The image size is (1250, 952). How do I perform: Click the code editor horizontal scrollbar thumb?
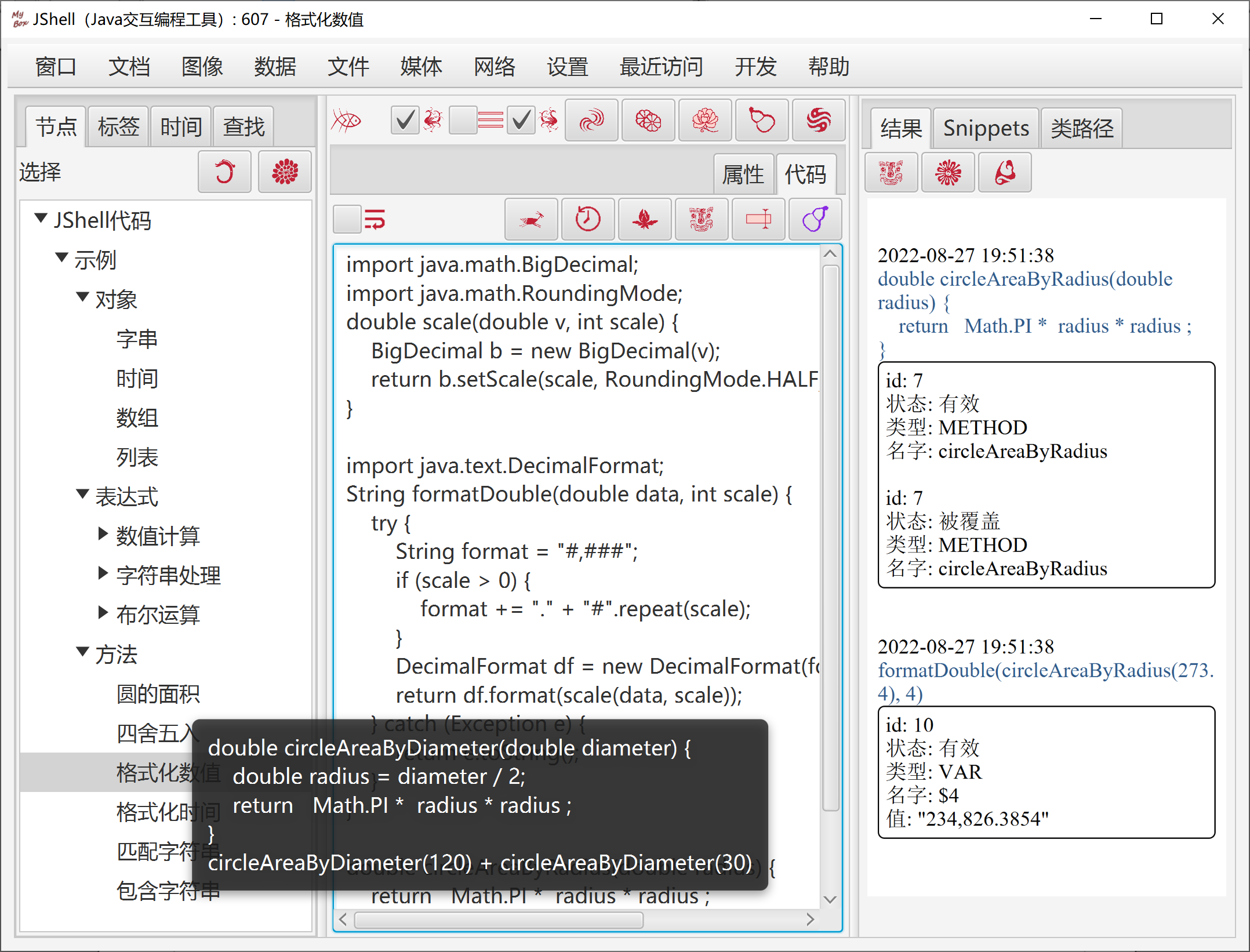pos(499,920)
